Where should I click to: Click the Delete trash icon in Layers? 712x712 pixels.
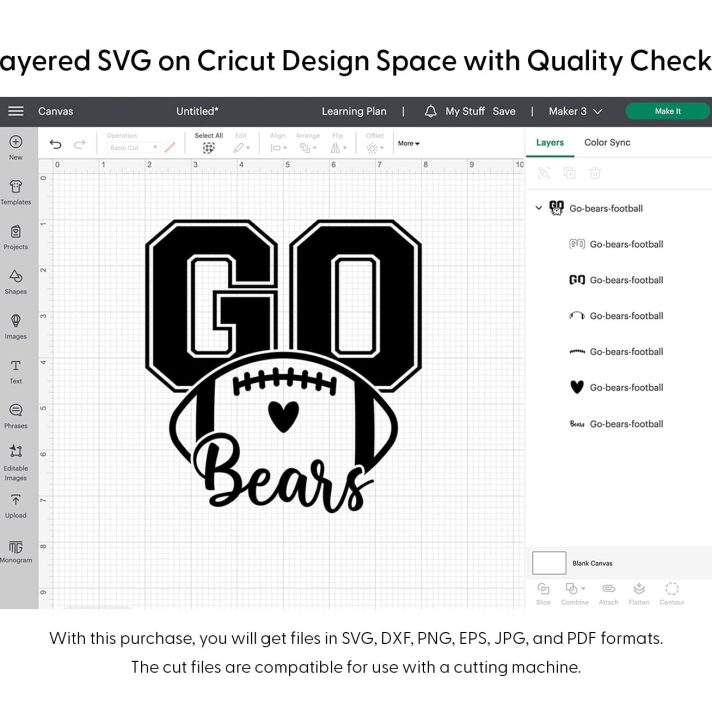pyautogui.click(x=595, y=173)
